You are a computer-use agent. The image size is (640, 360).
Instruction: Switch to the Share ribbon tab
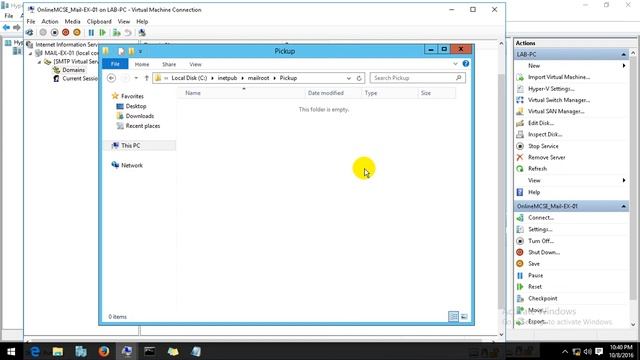169,64
